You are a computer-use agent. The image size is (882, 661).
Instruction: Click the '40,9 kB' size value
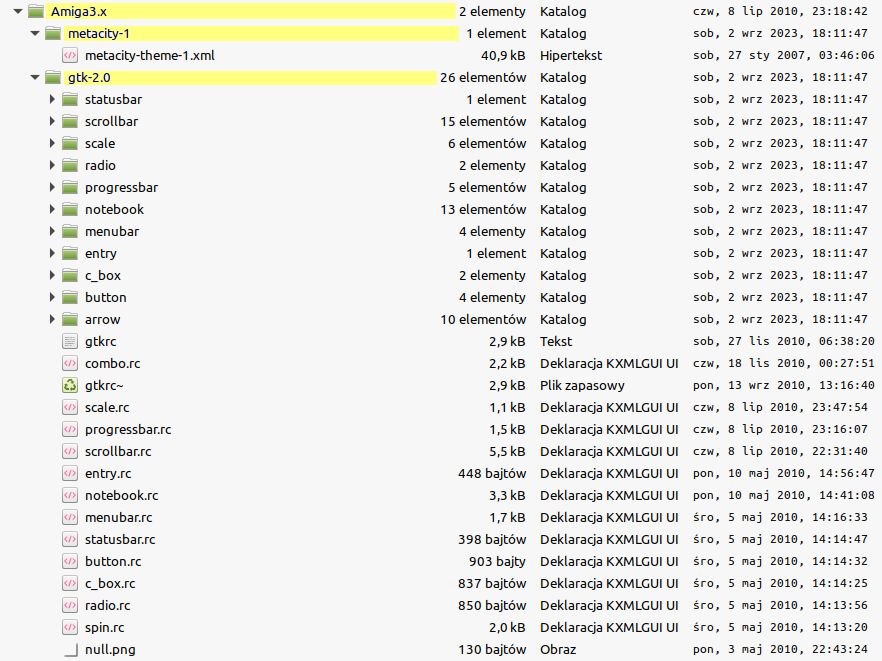click(503, 55)
